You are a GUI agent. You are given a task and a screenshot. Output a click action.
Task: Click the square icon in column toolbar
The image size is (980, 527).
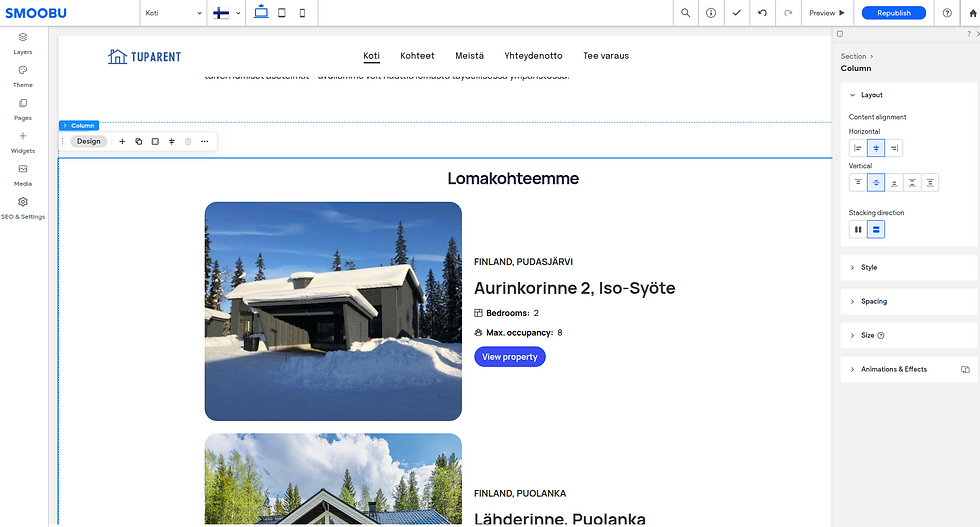coord(155,141)
